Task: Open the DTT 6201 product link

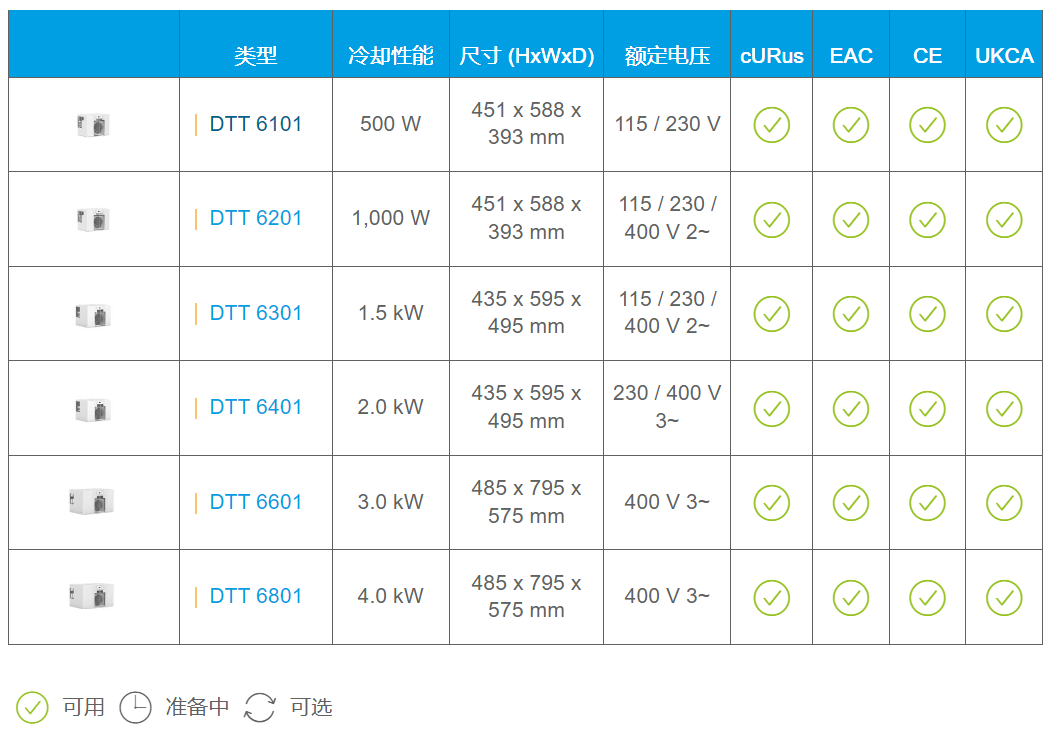Action: pos(255,218)
